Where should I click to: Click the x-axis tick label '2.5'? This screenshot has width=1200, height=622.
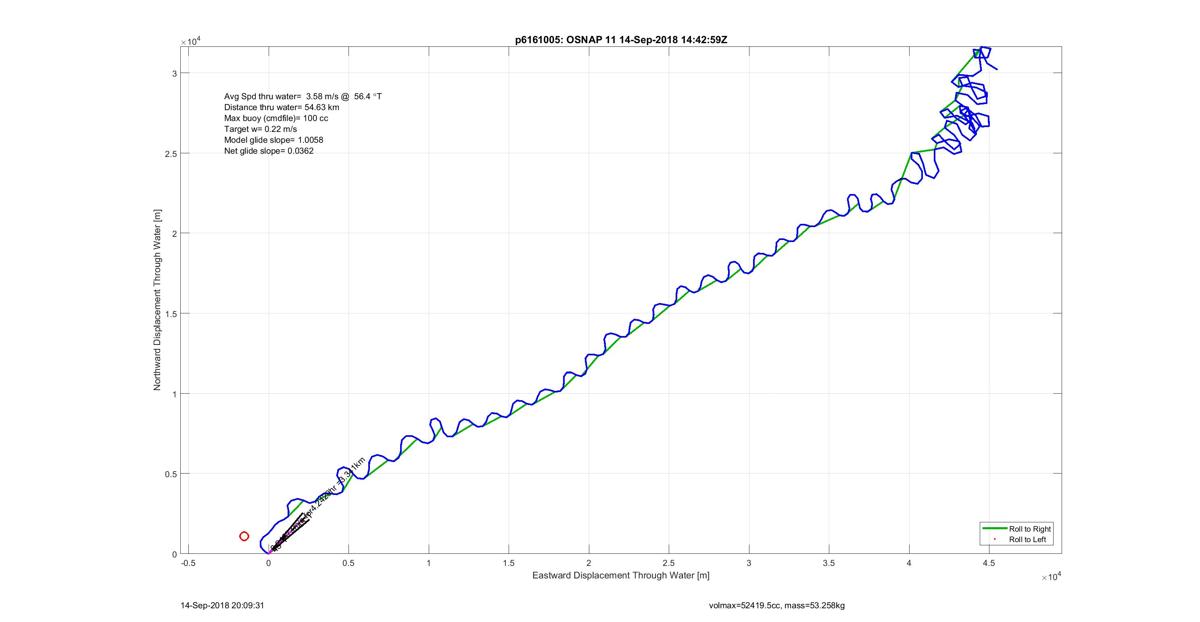pyautogui.click(x=669, y=563)
